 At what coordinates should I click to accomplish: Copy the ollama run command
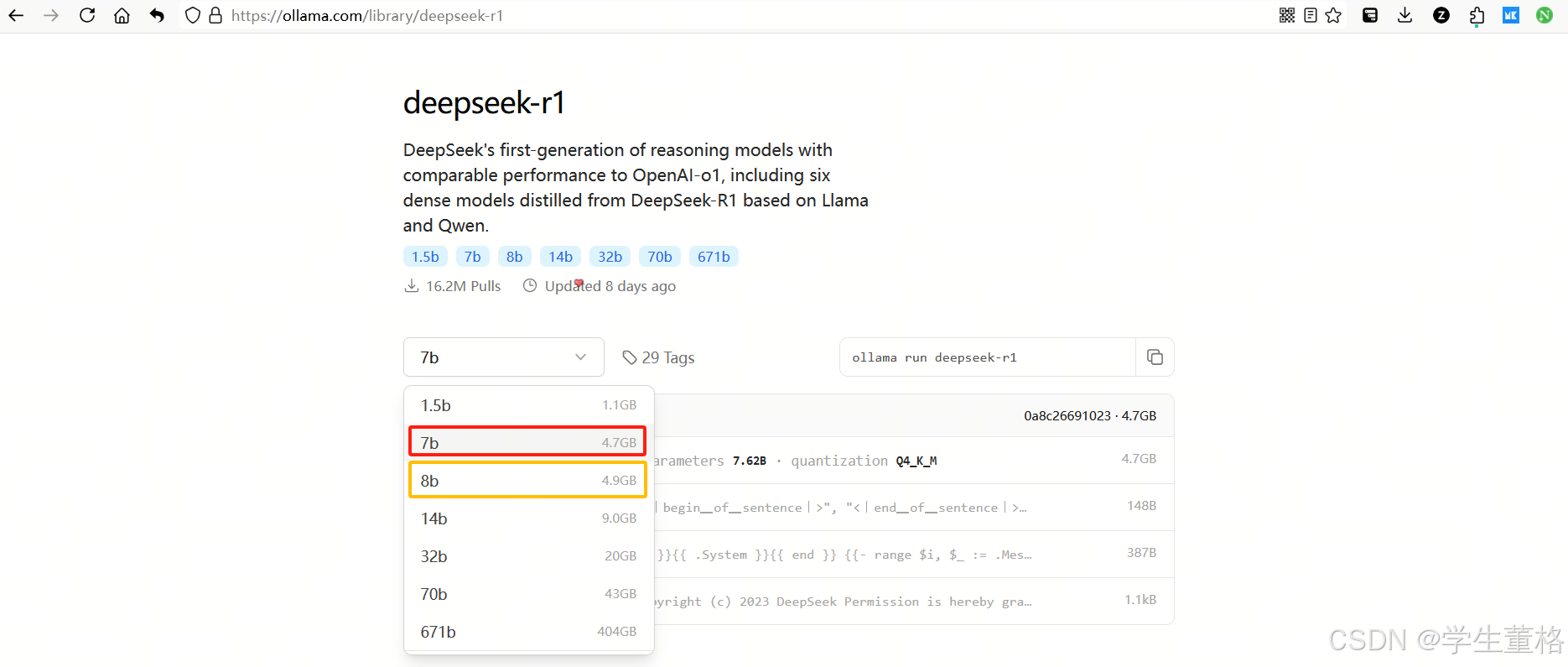tap(1155, 357)
